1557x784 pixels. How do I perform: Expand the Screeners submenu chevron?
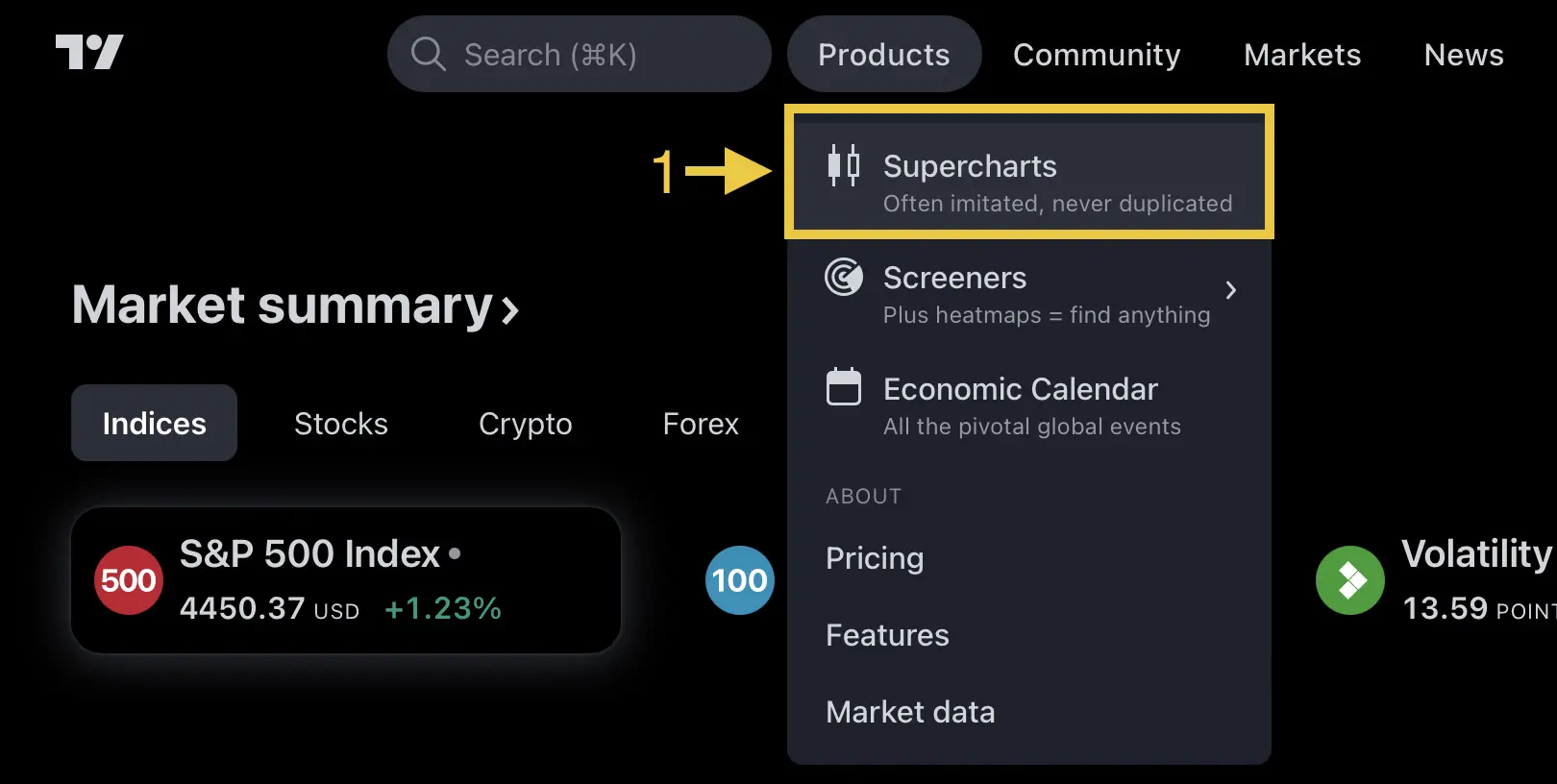pyautogui.click(x=1231, y=289)
